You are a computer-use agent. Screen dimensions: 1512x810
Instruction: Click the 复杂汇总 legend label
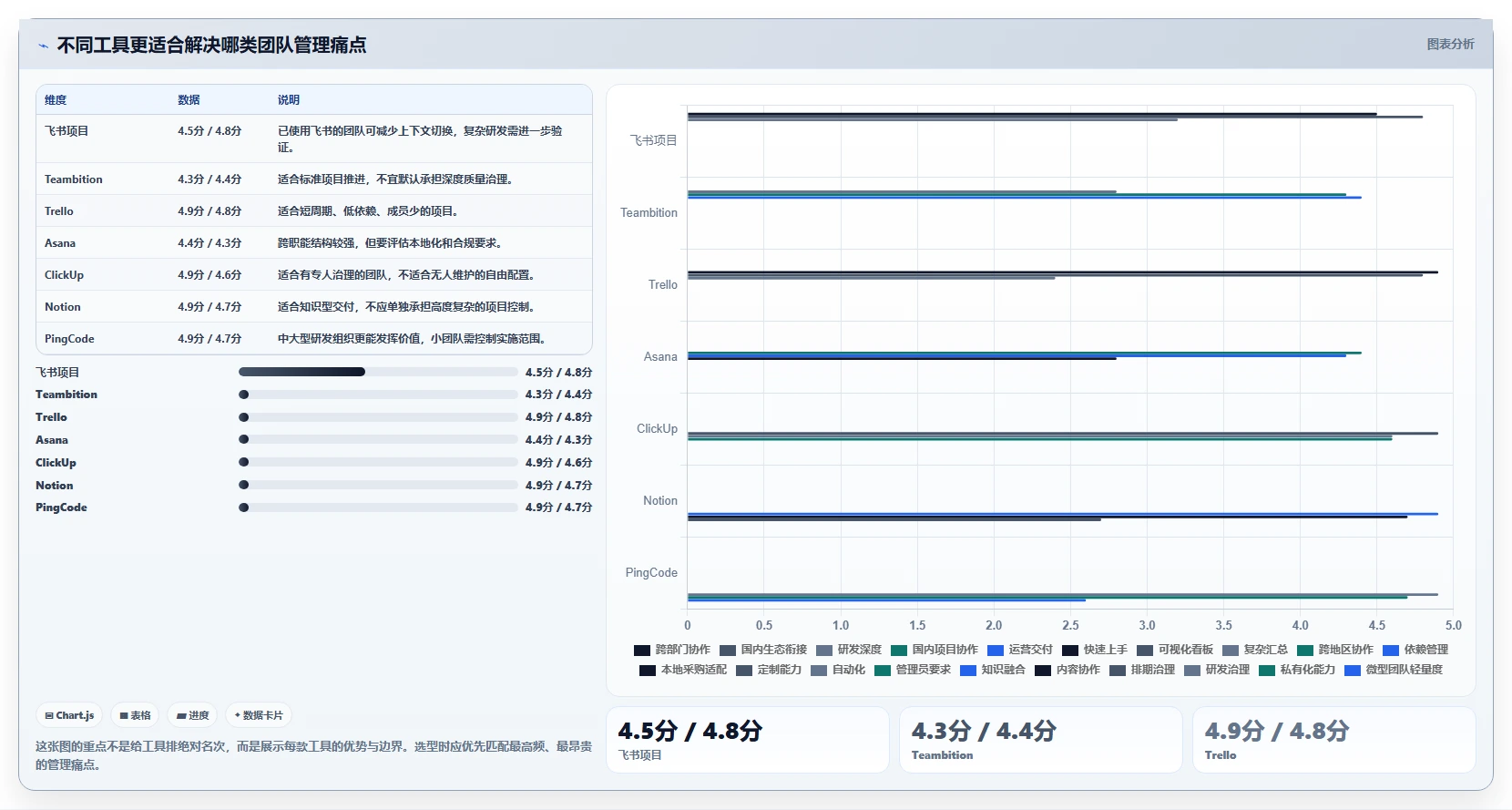[1266, 650]
